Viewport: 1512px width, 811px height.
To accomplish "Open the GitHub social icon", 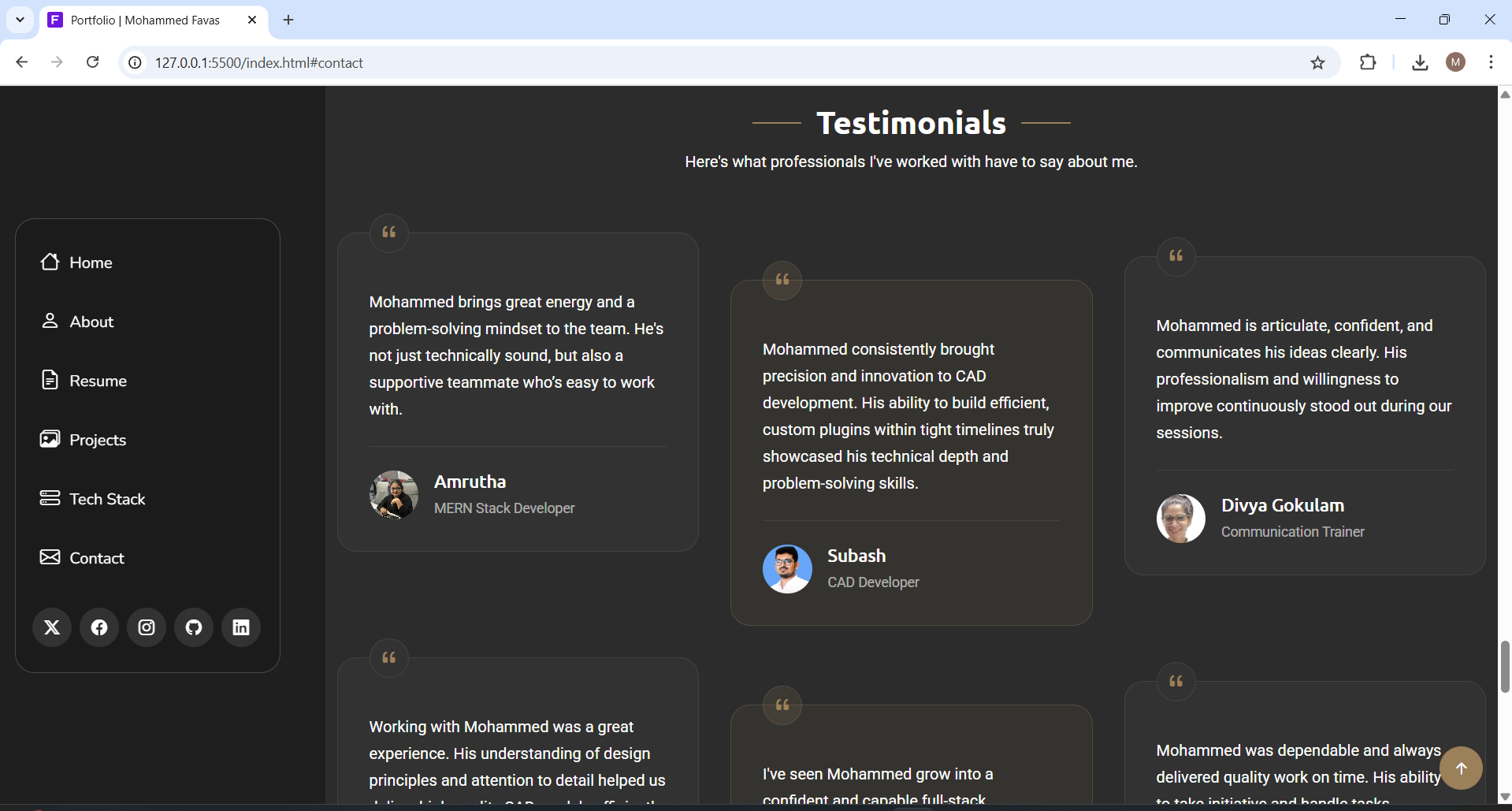I will pyautogui.click(x=194, y=627).
